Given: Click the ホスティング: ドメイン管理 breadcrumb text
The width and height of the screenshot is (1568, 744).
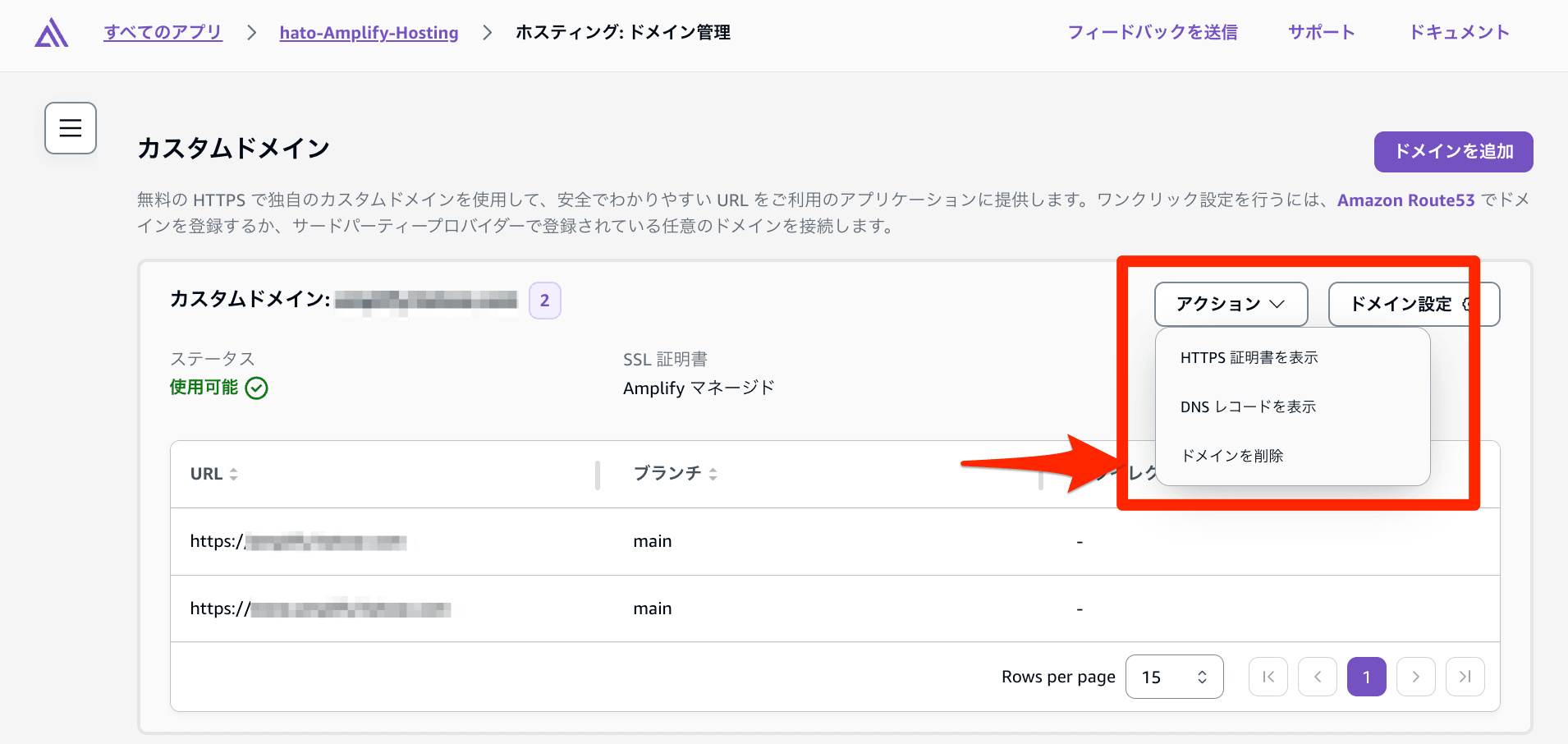Looking at the screenshot, I should [623, 32].
